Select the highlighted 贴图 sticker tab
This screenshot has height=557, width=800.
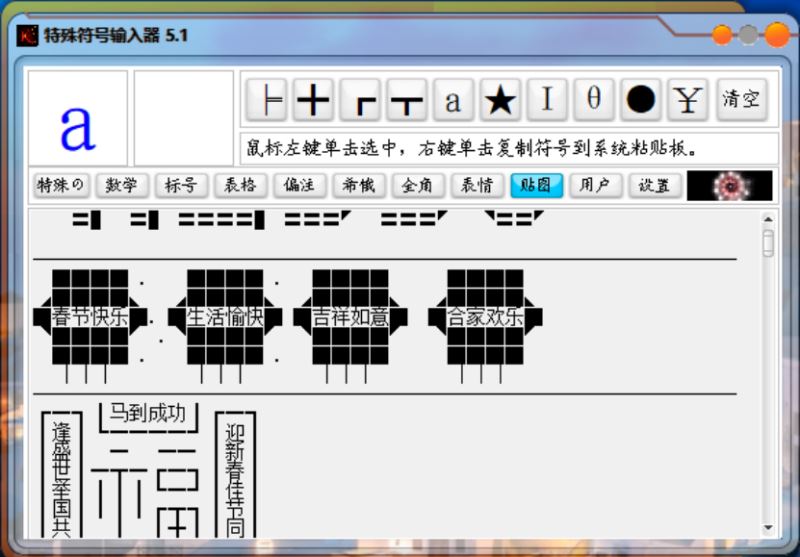(x=536, y=185)
